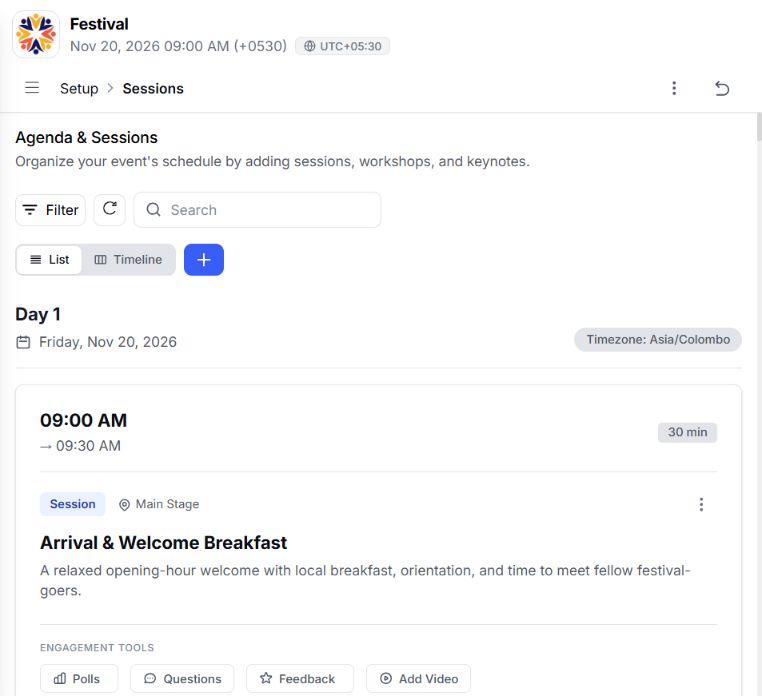Screen dimensions: 762x696
Task: Click the Feedback button
Action: tap(300, 678)
